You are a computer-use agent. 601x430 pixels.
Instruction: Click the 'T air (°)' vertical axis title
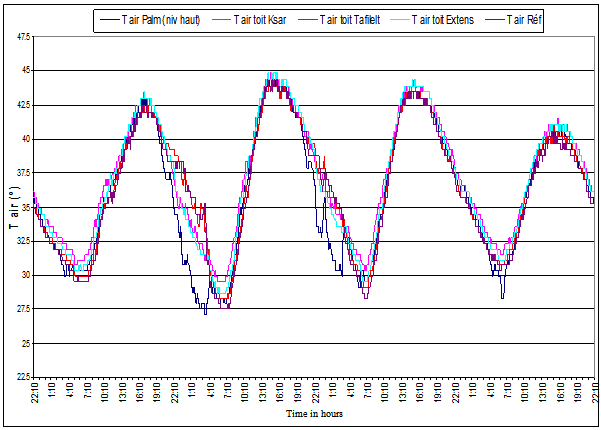(x=14, y=208)
